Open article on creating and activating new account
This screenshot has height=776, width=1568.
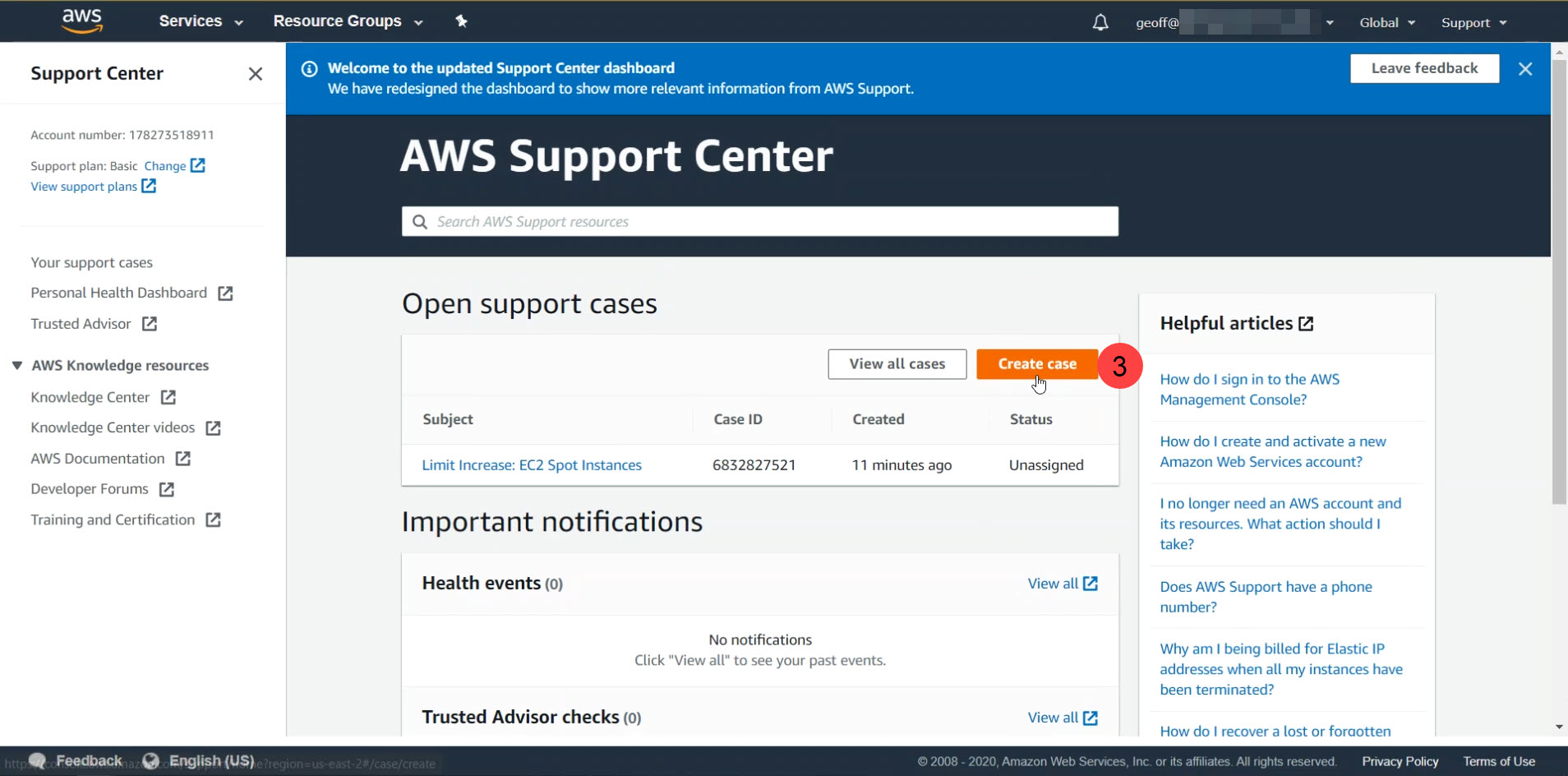point(1273,451)
